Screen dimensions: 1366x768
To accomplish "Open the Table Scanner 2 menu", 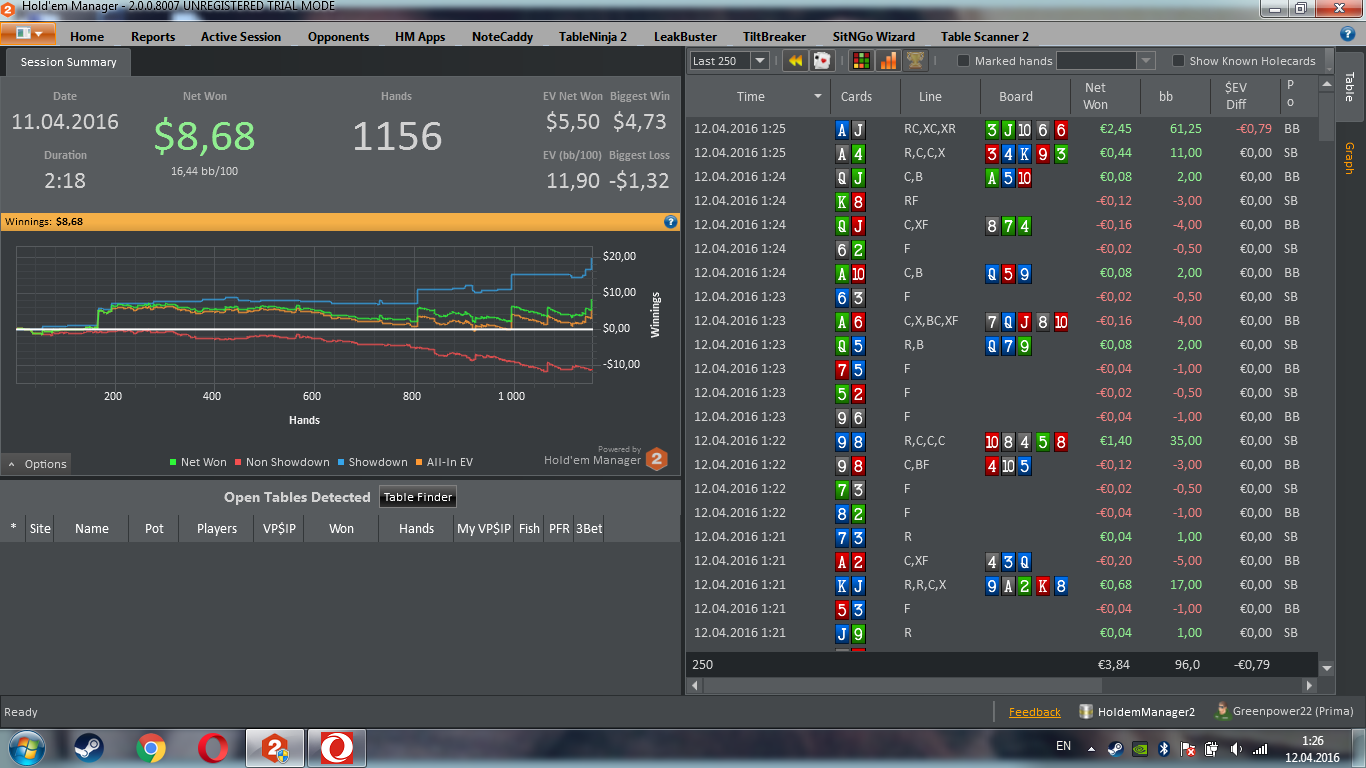I will pyautogui.click(x=984, y=36).
